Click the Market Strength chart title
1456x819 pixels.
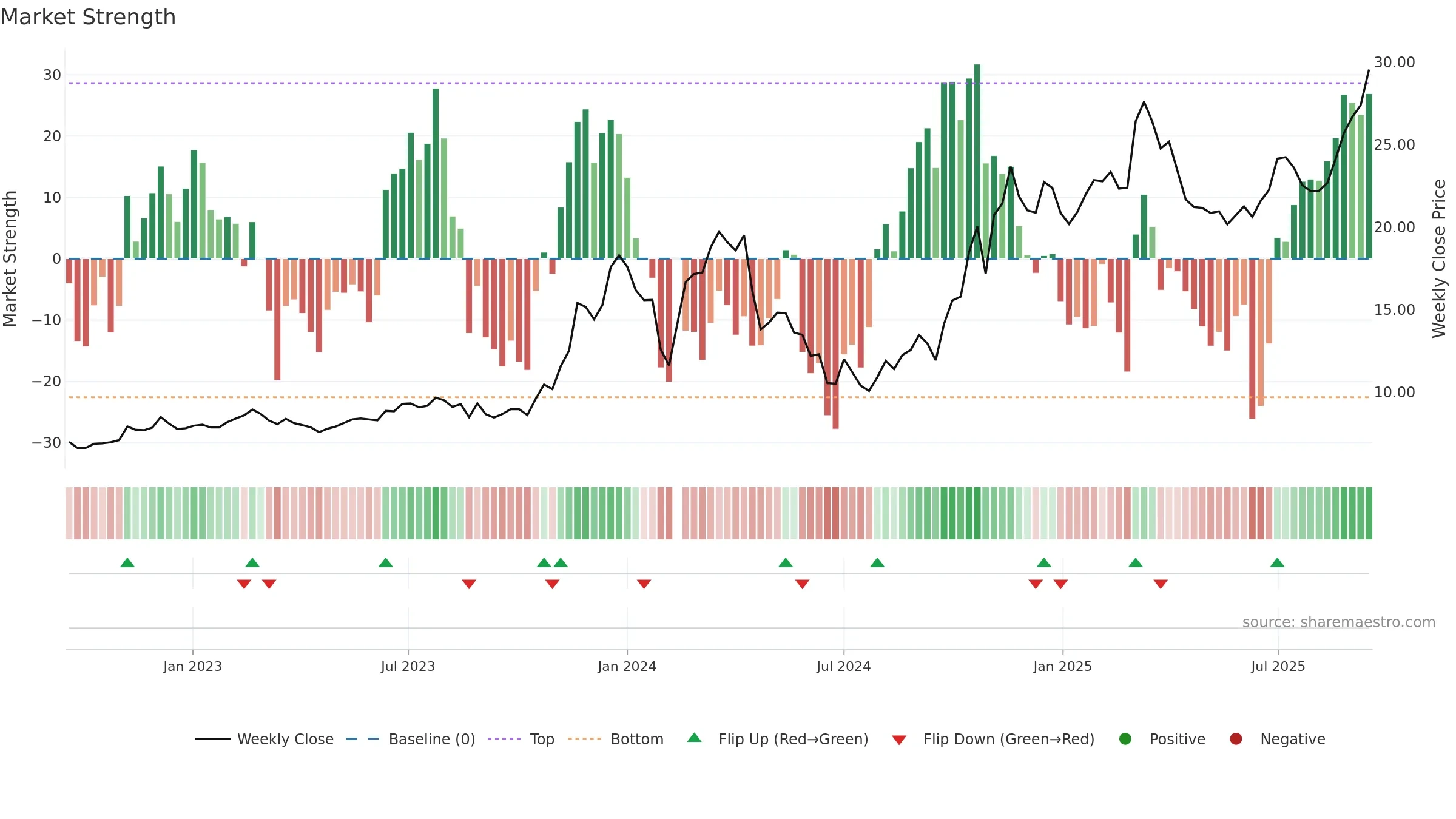(x=89, y=17)
